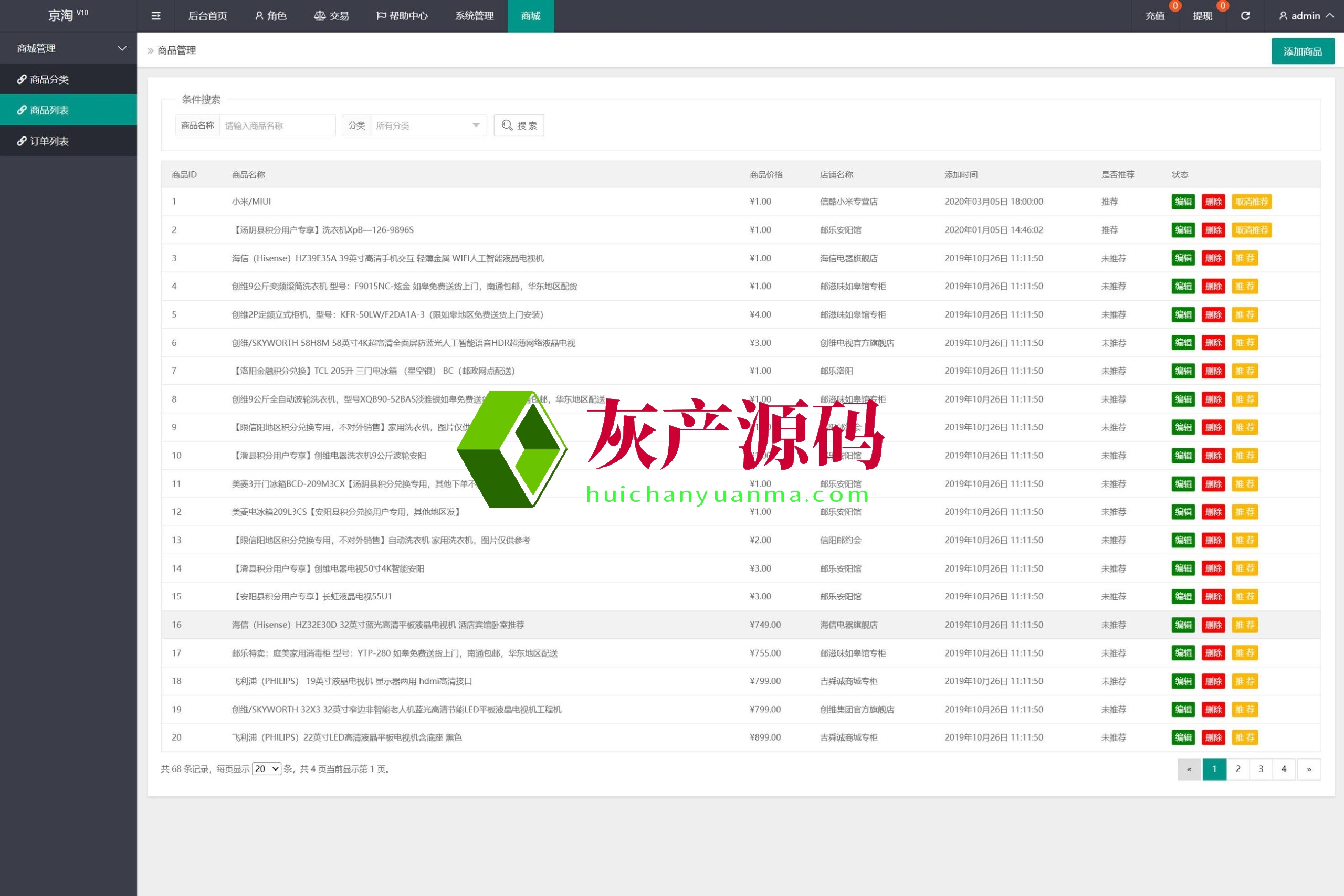Cancel recommendation for 小米/MIUI product
The height and width of the screenshot is (896, 1344).
click(x=1252, y=202)
